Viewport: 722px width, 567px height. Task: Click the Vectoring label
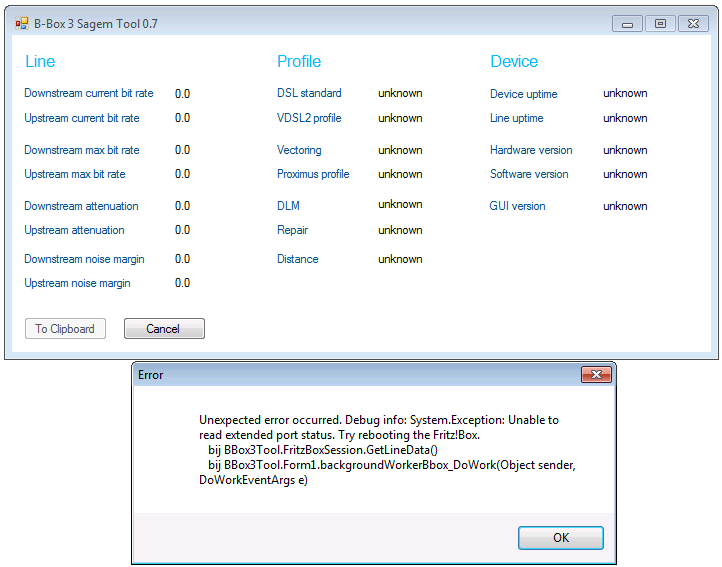[x=299, y=150]
